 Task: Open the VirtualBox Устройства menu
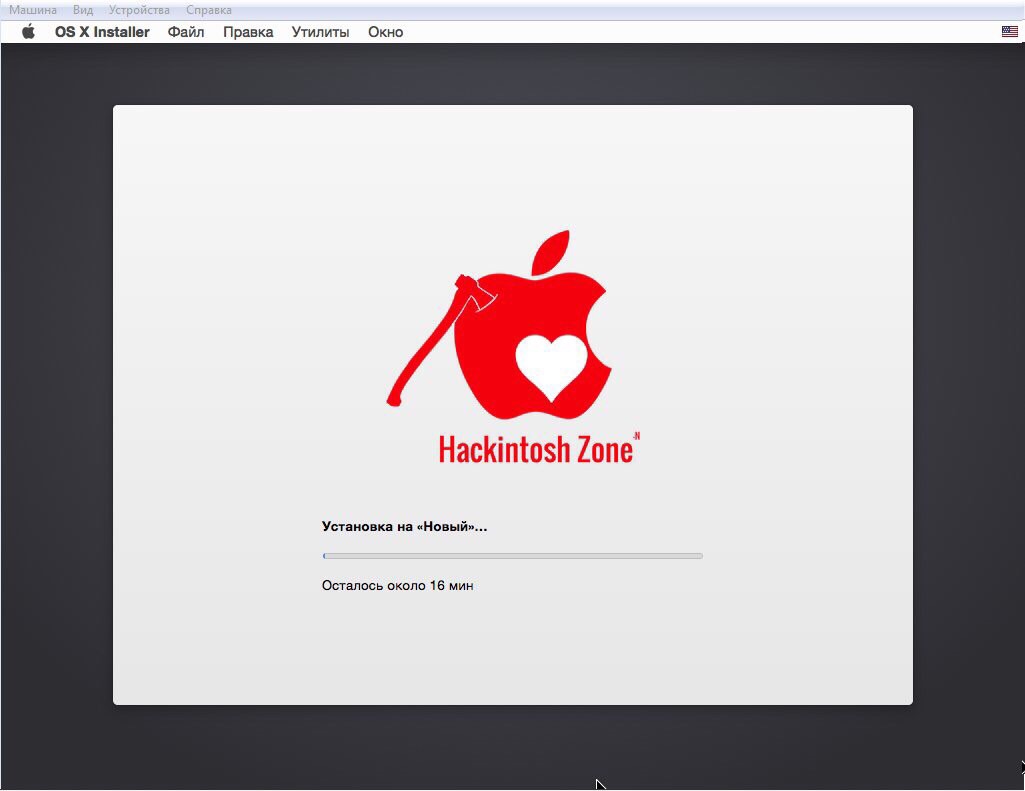click(139, 10)
